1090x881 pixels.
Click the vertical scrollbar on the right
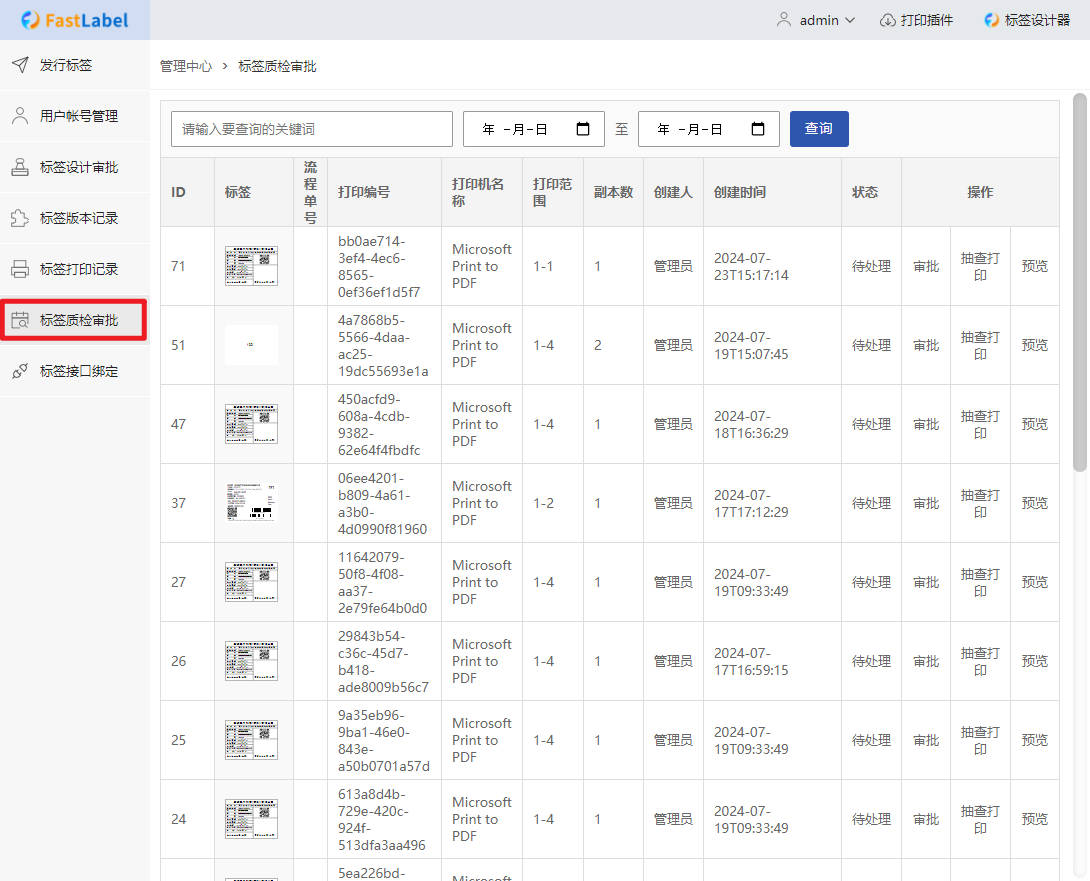point(1079,280)
